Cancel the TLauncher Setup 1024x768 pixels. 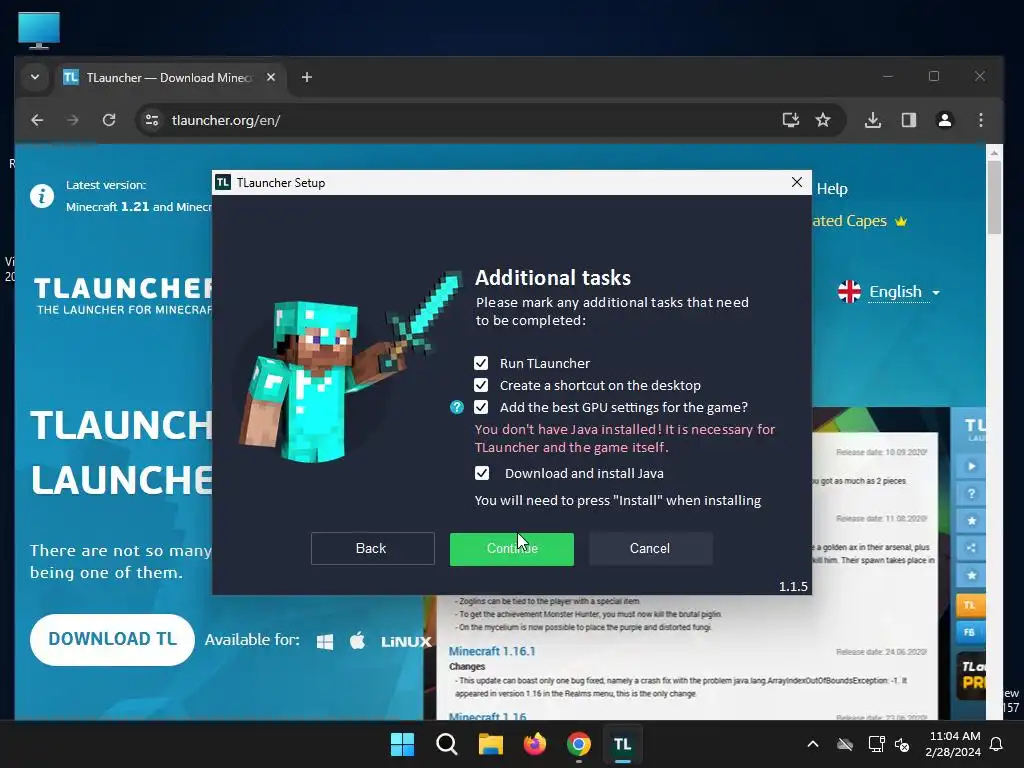pyautogui.click(x=650, y=549)
